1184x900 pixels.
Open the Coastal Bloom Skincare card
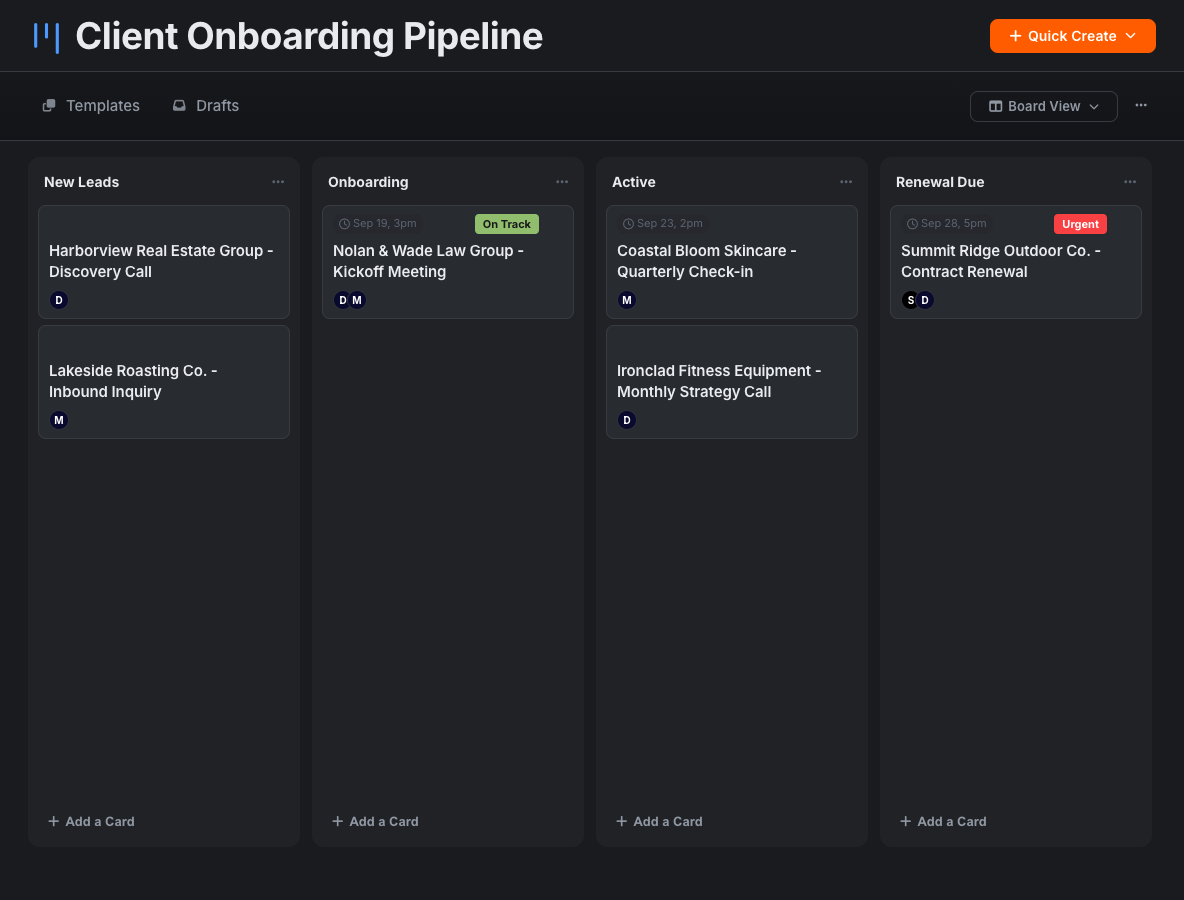[732, 262]
